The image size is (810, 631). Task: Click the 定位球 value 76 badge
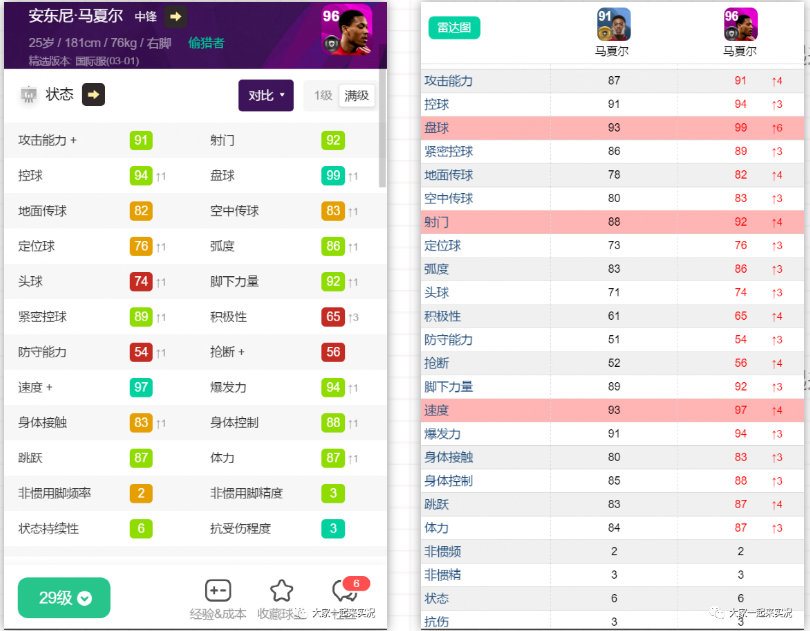click(141, 246)
